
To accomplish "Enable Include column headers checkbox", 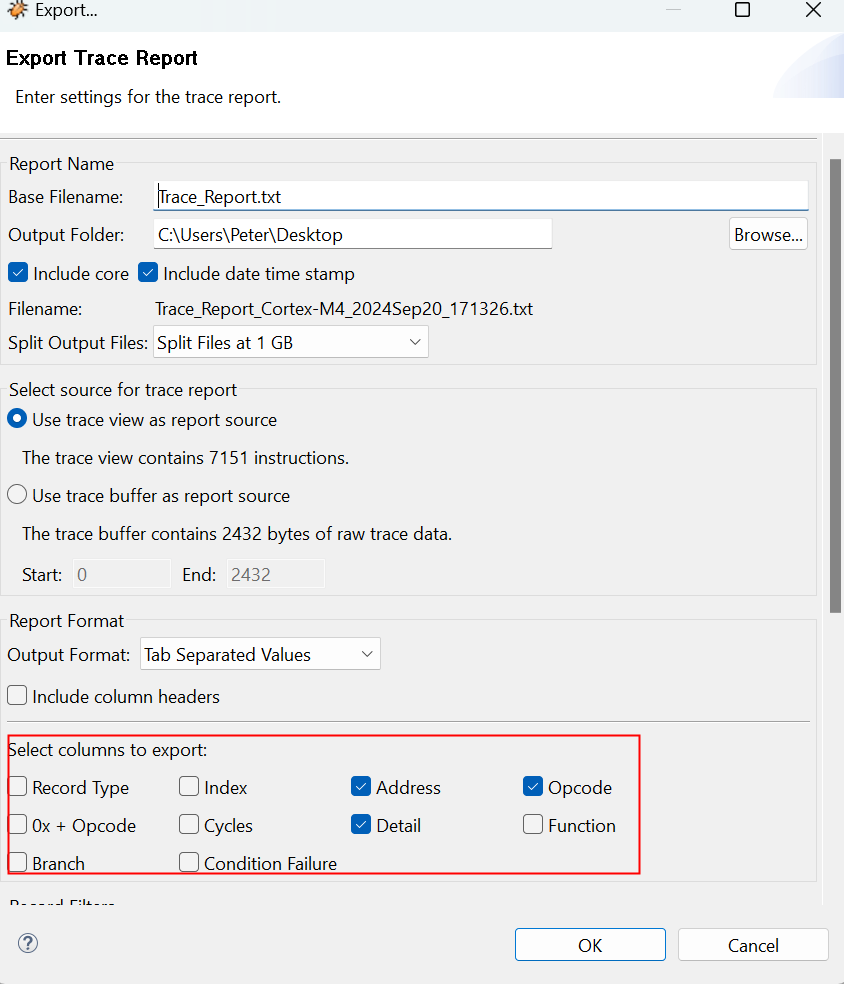I will coord(18,696).
